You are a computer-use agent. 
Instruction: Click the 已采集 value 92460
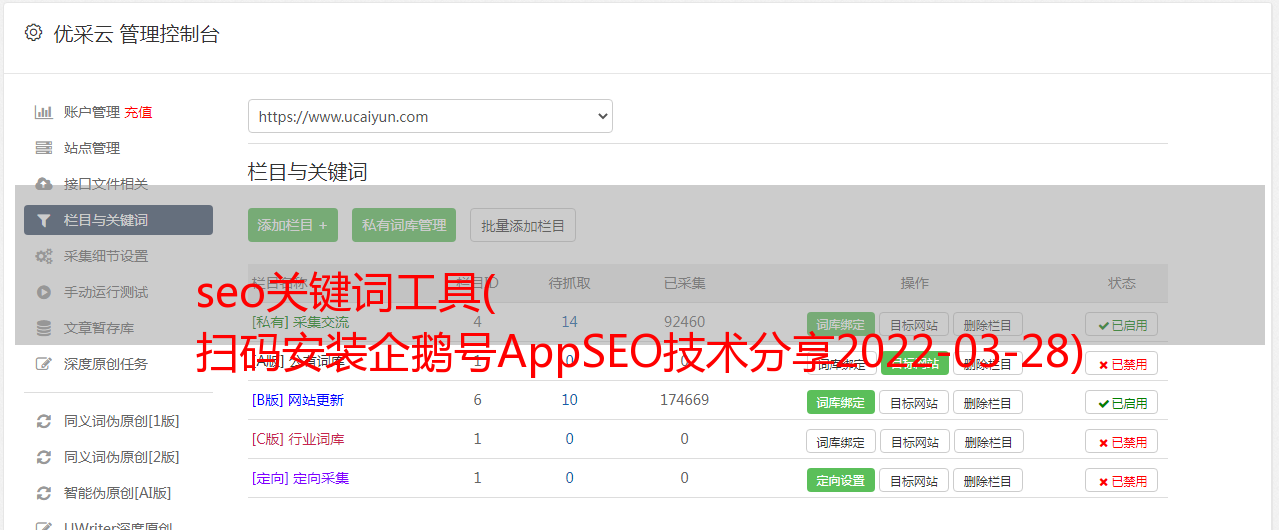click(684, 322)
